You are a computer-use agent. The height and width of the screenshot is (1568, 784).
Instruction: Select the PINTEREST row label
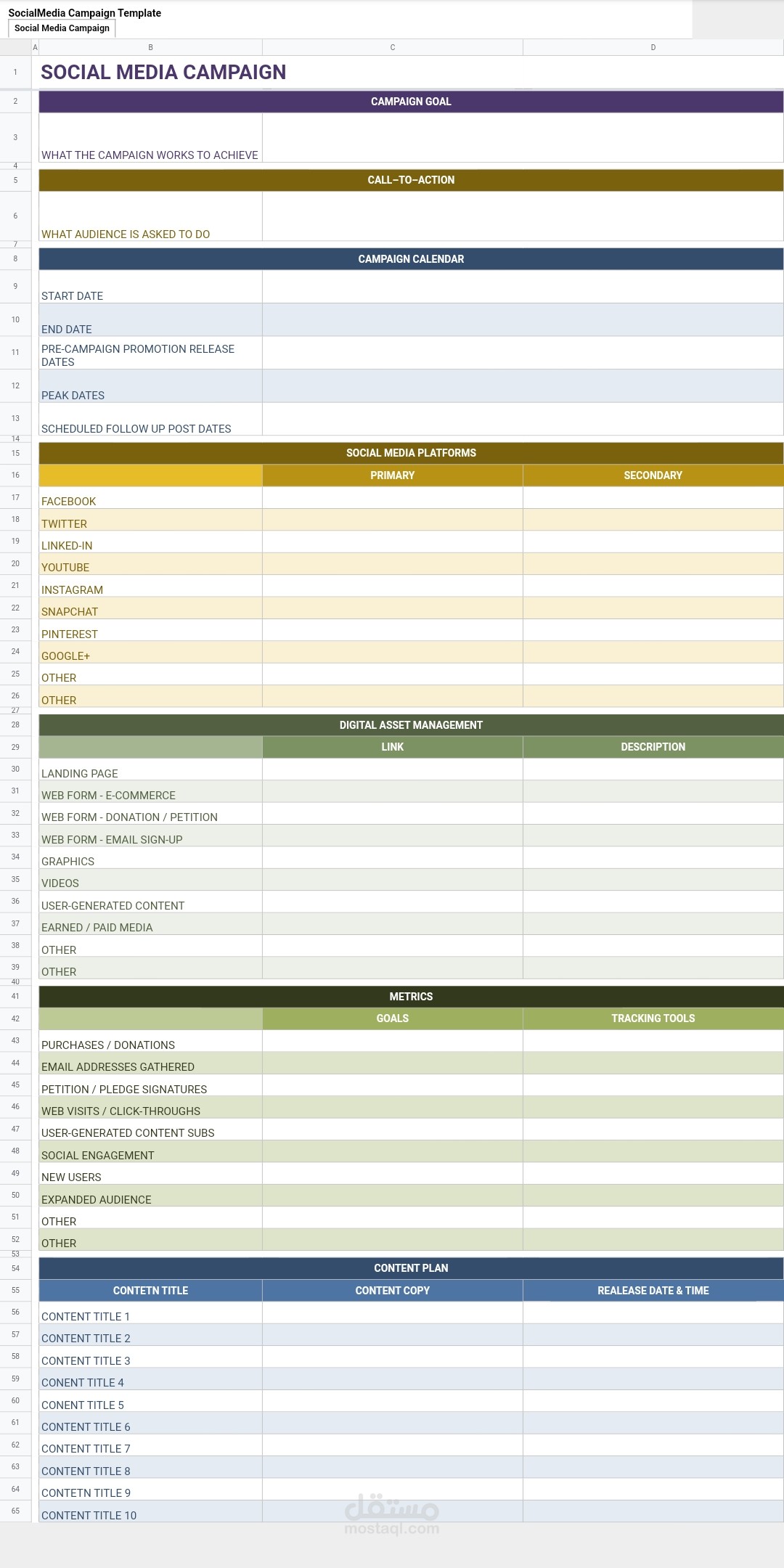[x=150, y=630]
